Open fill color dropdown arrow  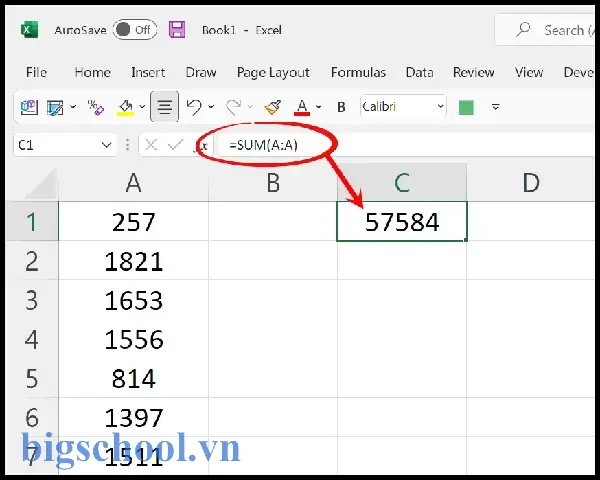tap(142, 107)
